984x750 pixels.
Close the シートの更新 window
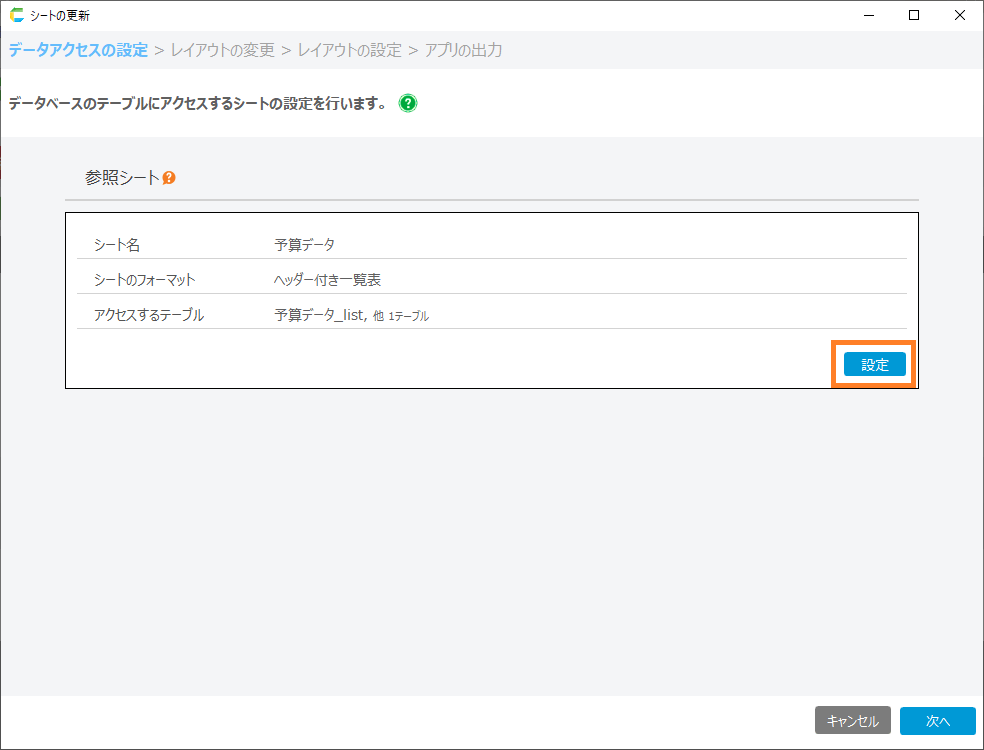click(x=959, y=15)
